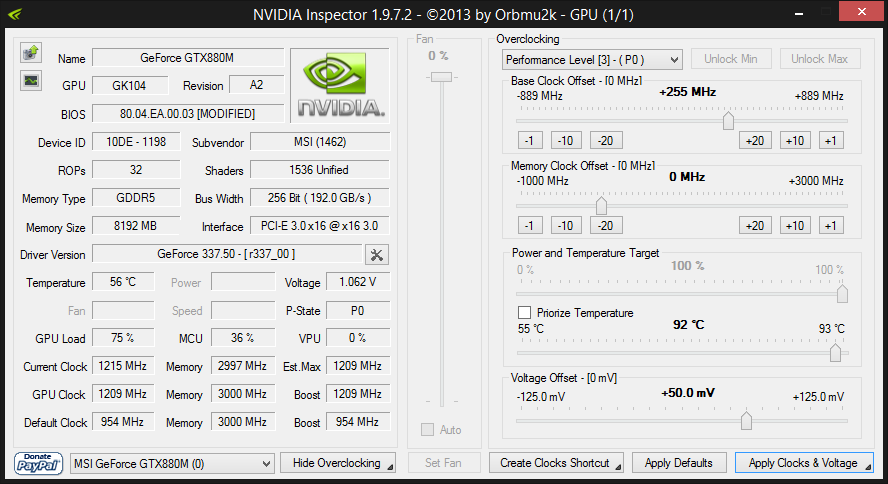
Task: Click Memory Clock Offset -1 button
Action: point(530,225)
